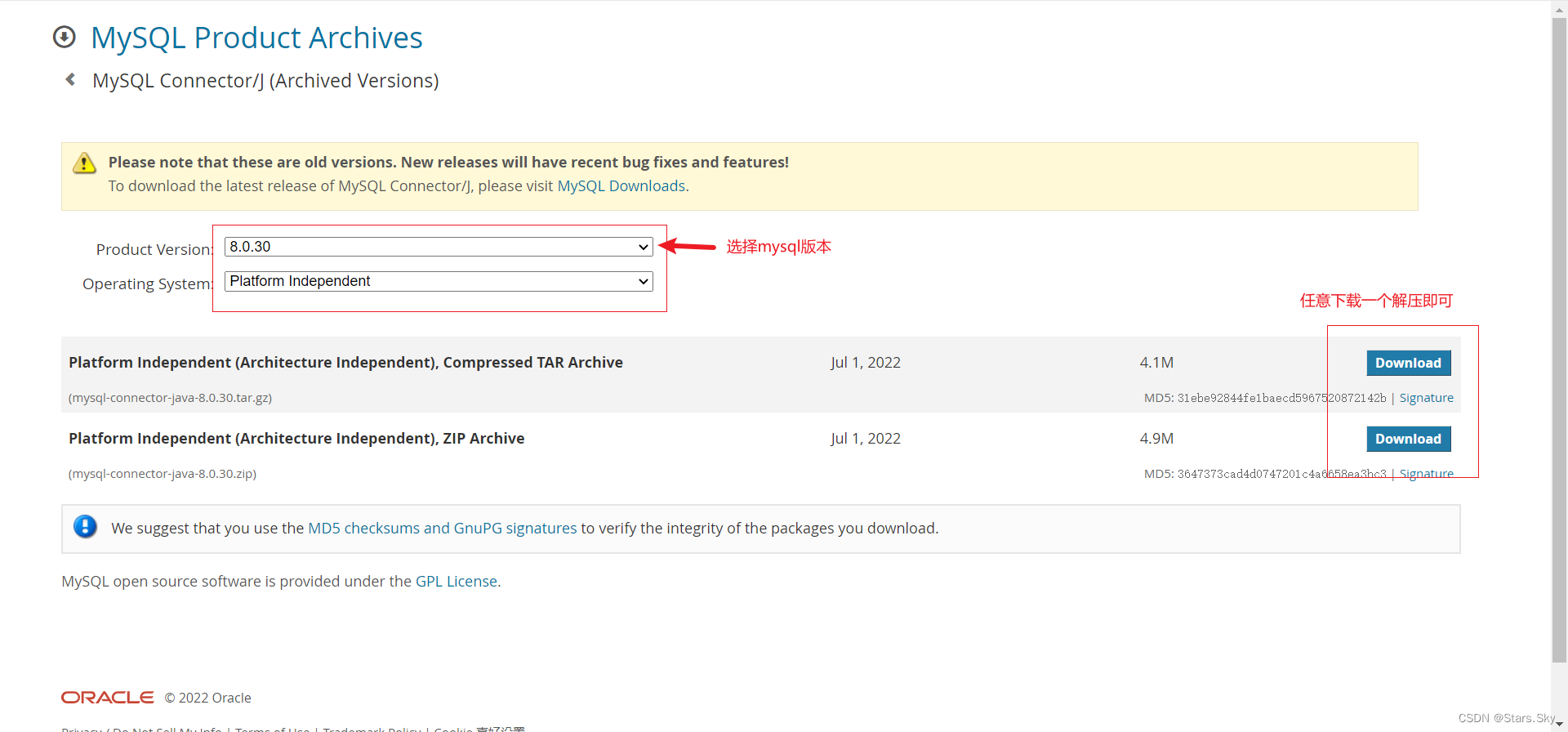The image size is (1568, 732).
Task: Click the 4.1M file size value
Action: click(1156, 363)
